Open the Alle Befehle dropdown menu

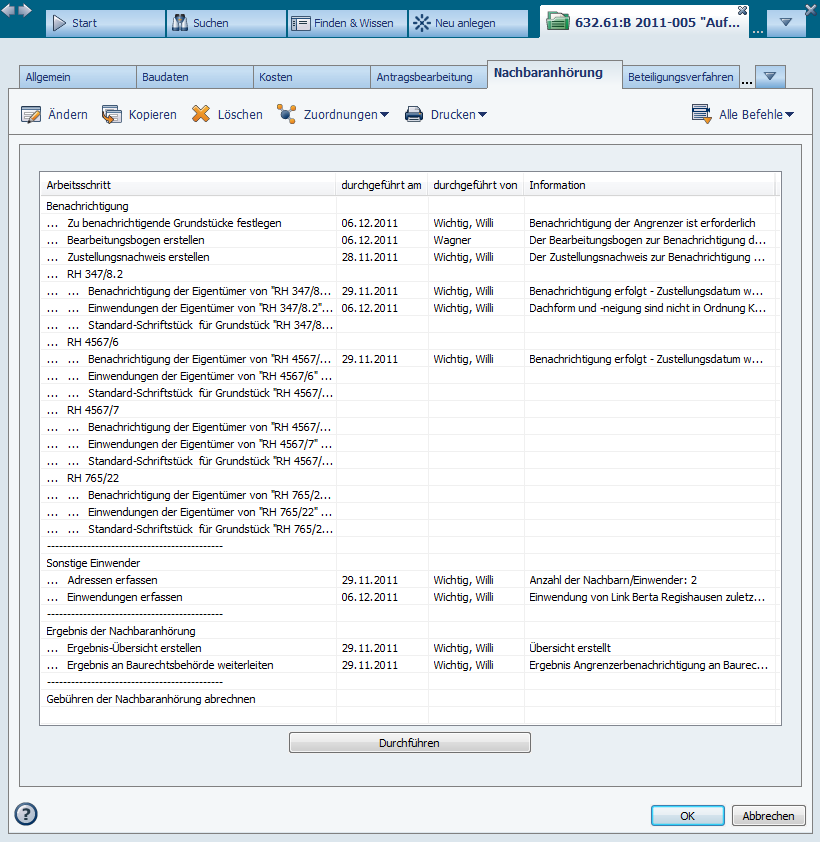click(789, 115)
